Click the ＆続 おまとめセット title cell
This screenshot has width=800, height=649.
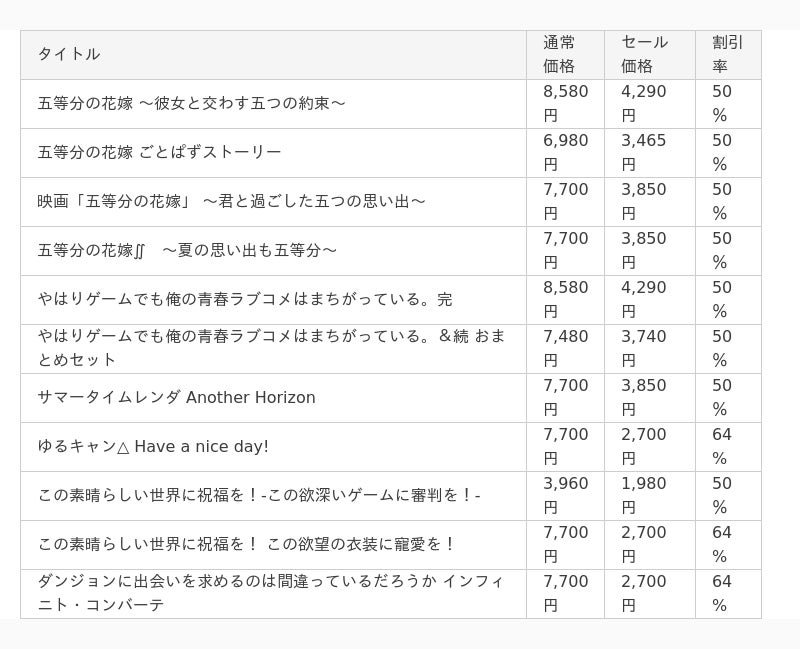click(x=271, y=348)
